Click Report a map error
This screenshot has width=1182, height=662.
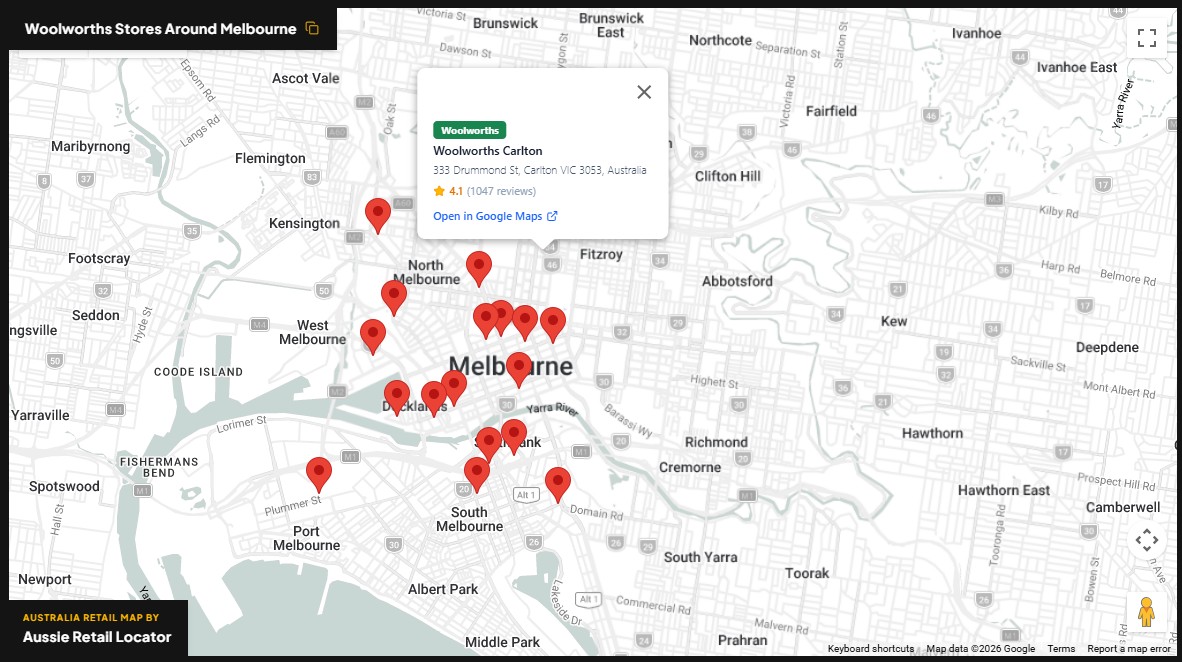pos(1128,648)
